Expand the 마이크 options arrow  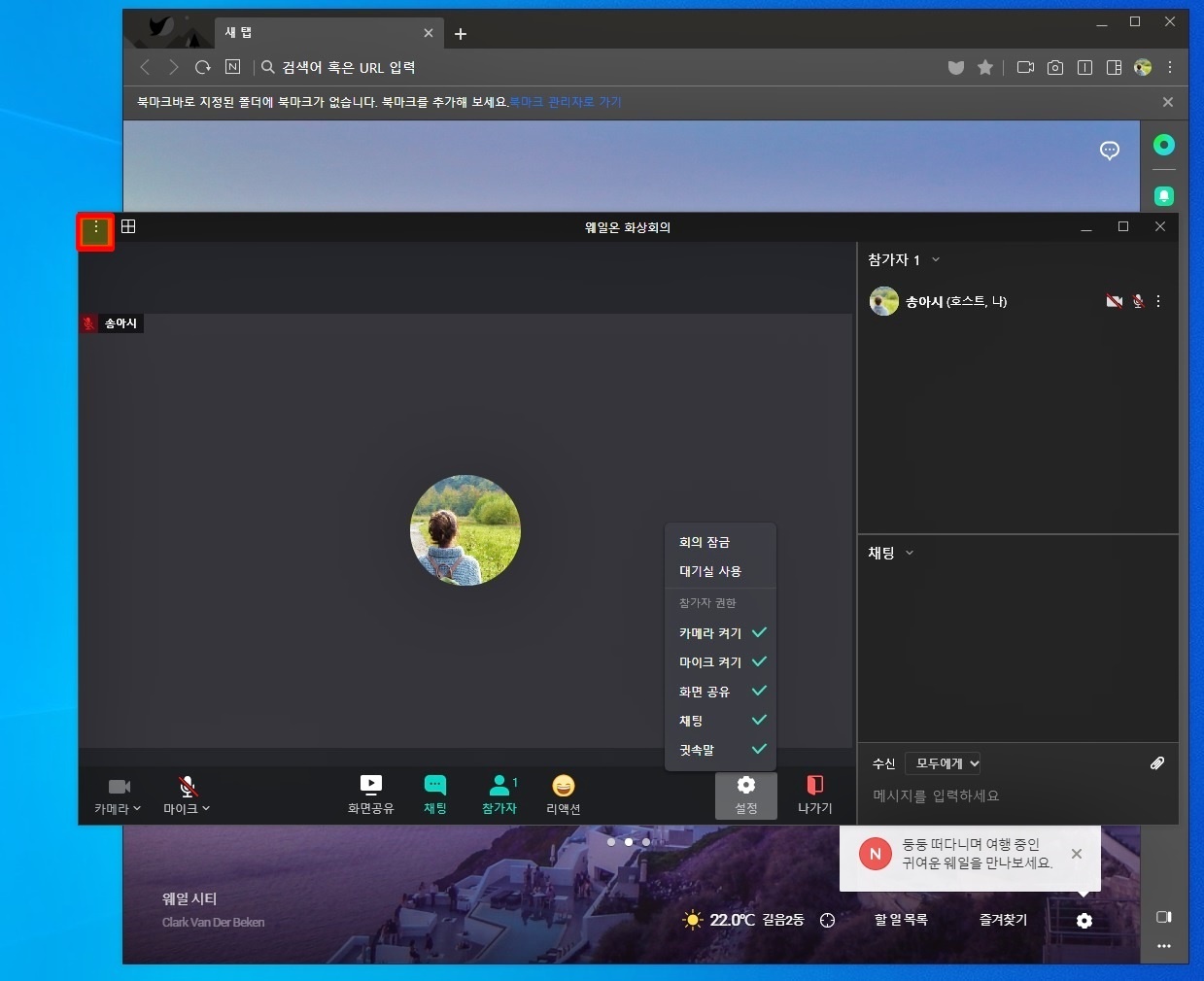click(x=206, y=808)
